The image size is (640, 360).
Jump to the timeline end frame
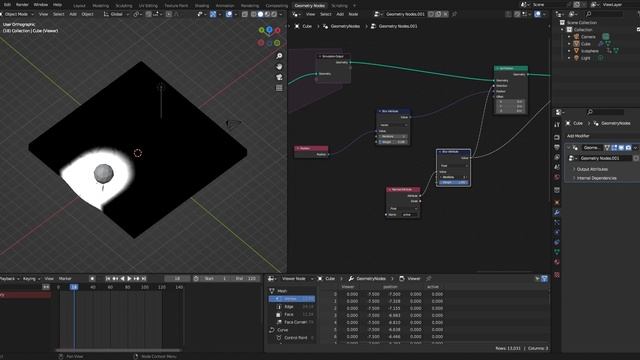point(144,278)
